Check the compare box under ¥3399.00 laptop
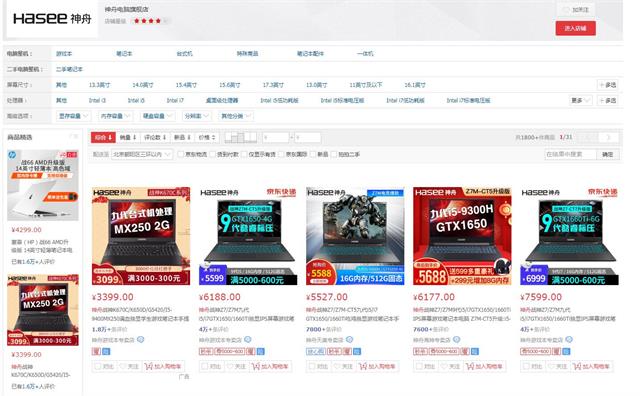 [98, 366]
